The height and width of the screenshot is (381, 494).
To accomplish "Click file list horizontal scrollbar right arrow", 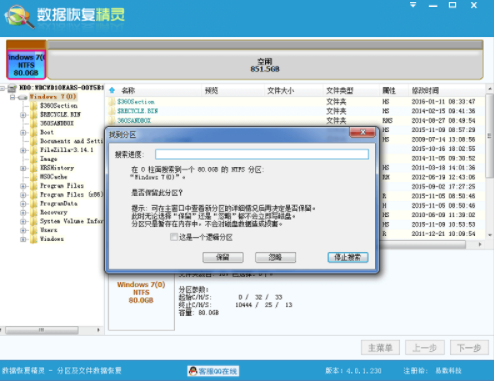I will [480, 244].
